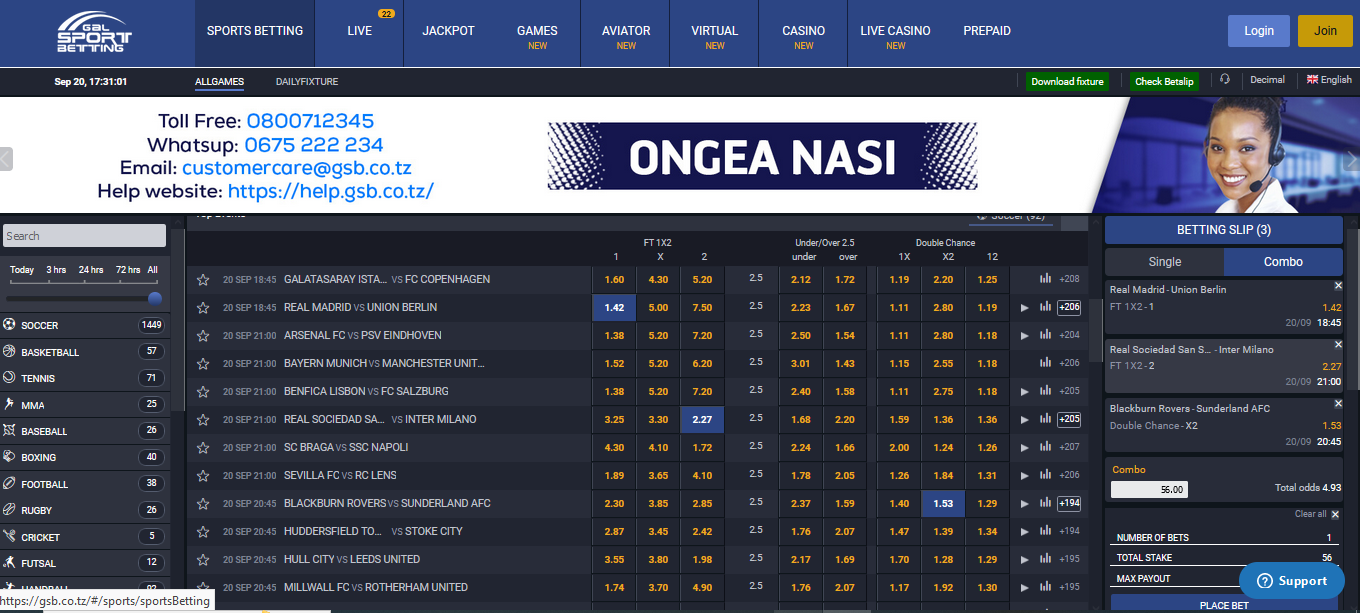Open the AVIATOR menu tab
The height and width of the screenshot is (613, 1360).
(626, 31)
